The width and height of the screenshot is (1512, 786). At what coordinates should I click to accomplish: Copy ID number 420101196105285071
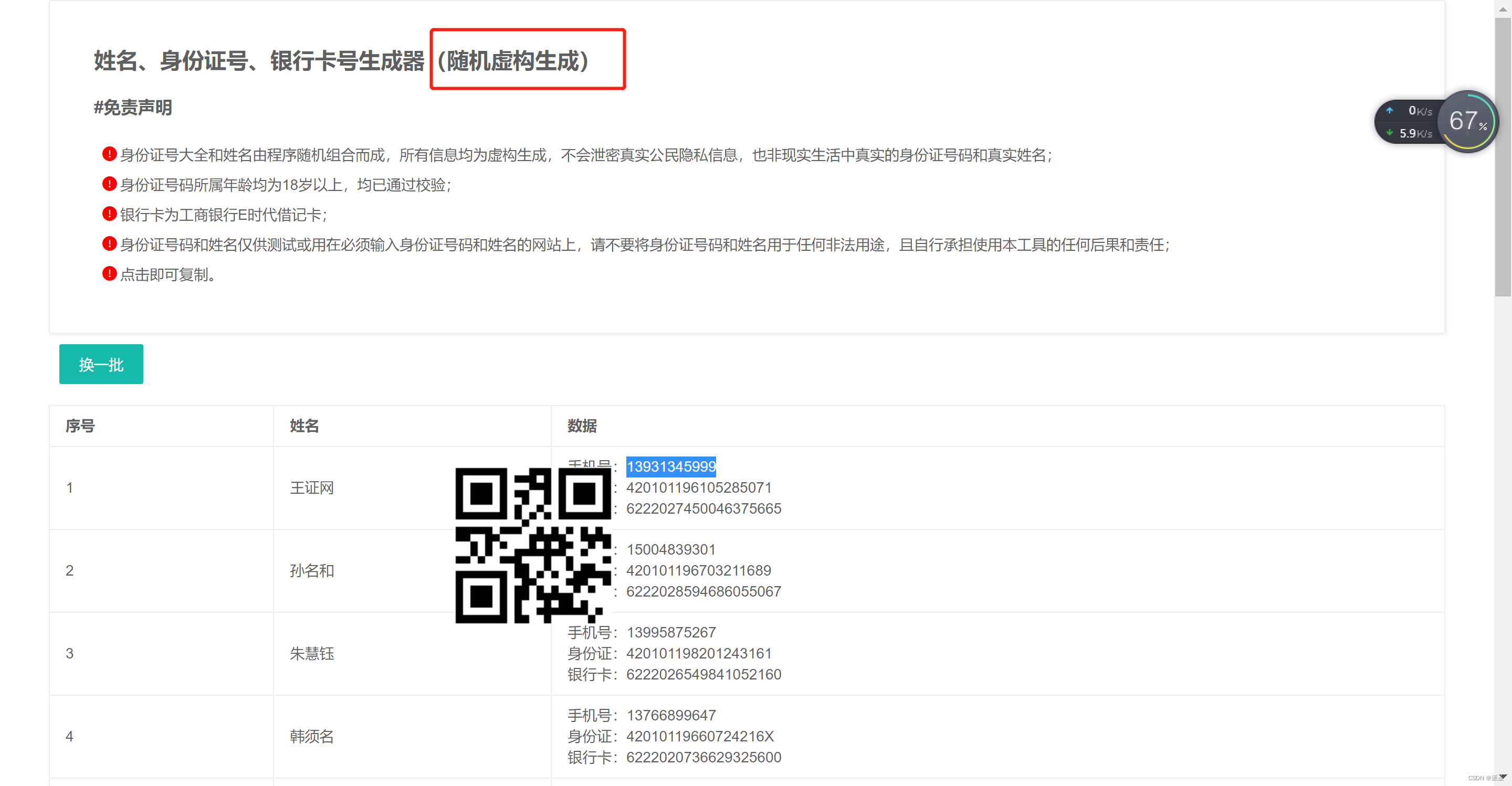tap(698, 487)
